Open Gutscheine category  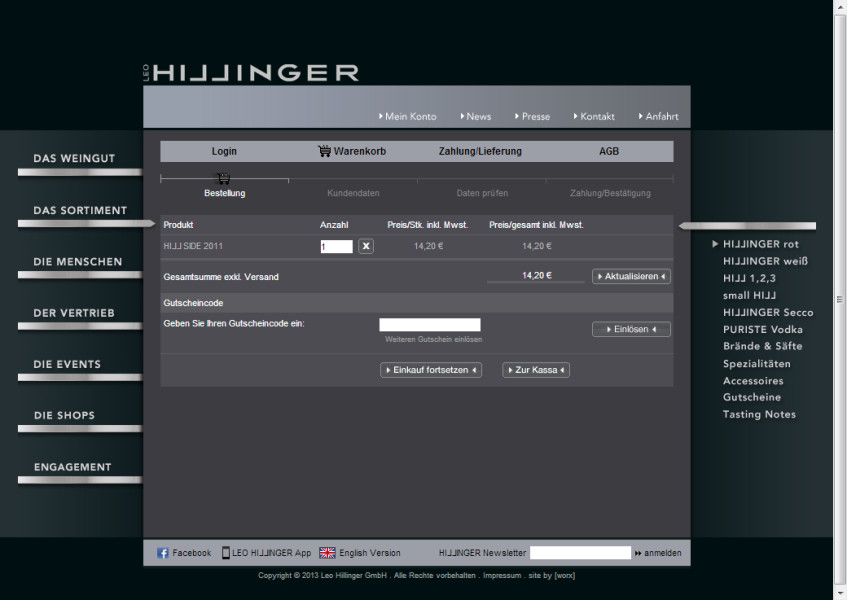[x=752, y=397]
